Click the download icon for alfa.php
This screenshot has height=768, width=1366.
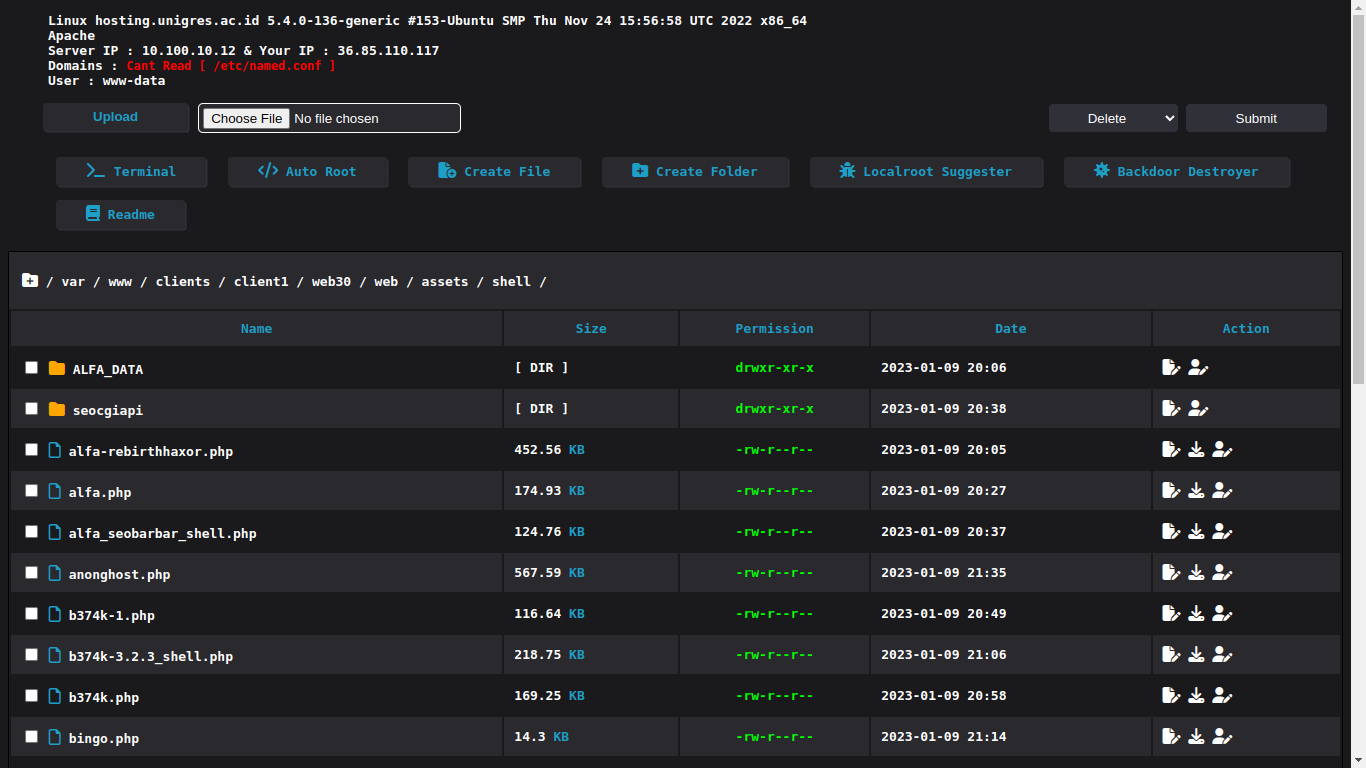(1196, 491)
